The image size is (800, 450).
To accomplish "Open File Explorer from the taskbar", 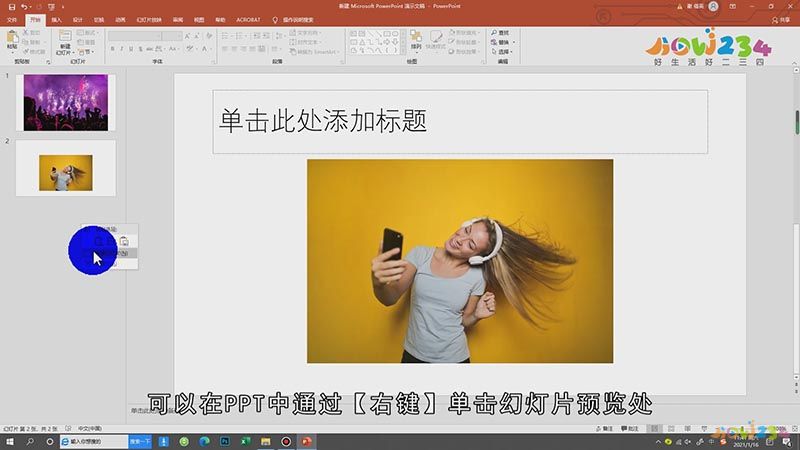I will tap(265, 442).
